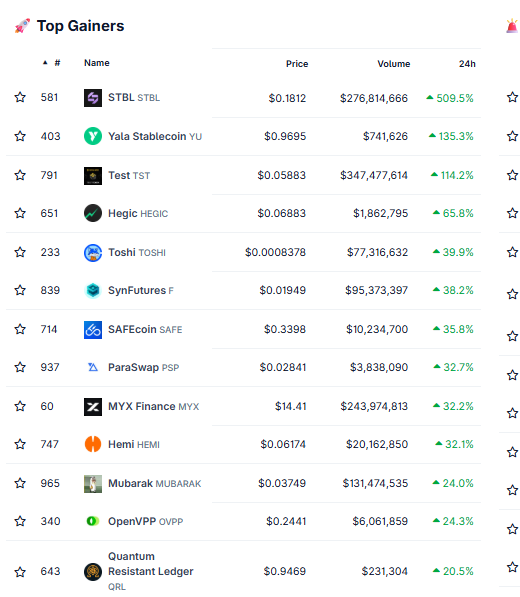Click the Mubarak thumbnail image
Viewport: 520px width, 597px height.
pyautogui.click(x=93, y=484)
